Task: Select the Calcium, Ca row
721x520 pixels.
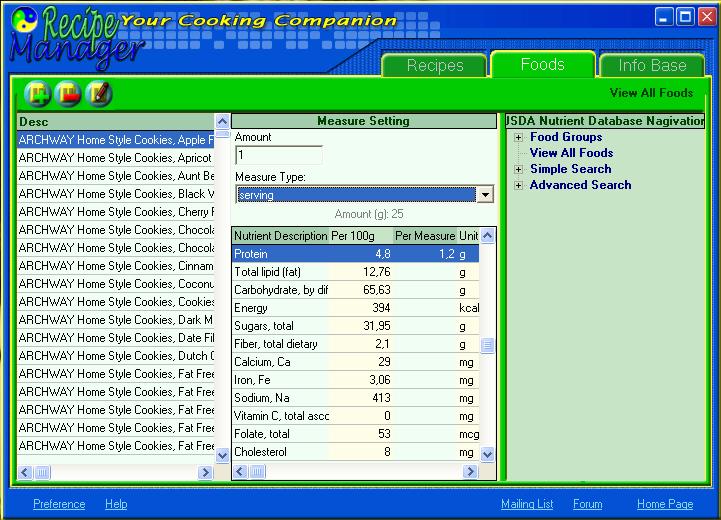Action: tap(356, 362)
